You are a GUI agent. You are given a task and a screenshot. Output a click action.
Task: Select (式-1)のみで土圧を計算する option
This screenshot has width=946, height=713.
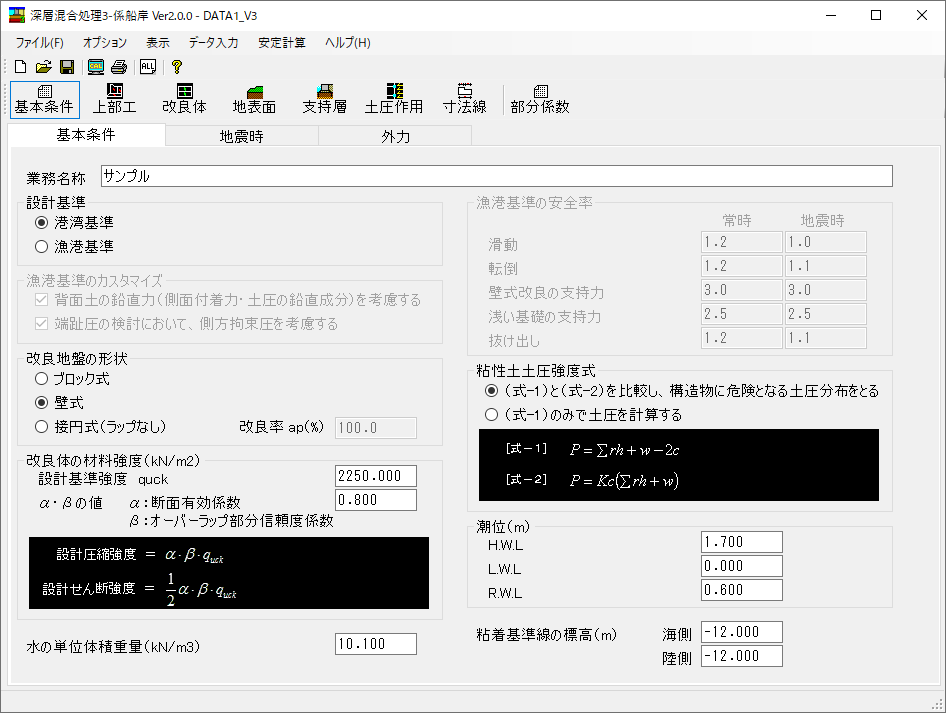tap(491, 414)
